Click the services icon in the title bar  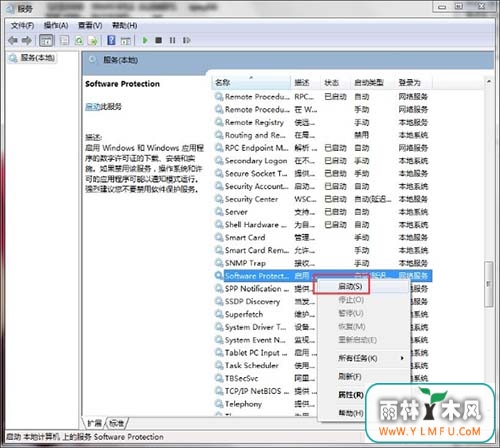10,9
